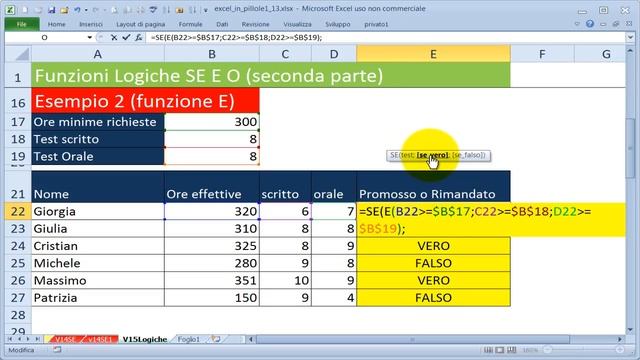Open the Sviluppo ribbon tab

click(338, 24)
